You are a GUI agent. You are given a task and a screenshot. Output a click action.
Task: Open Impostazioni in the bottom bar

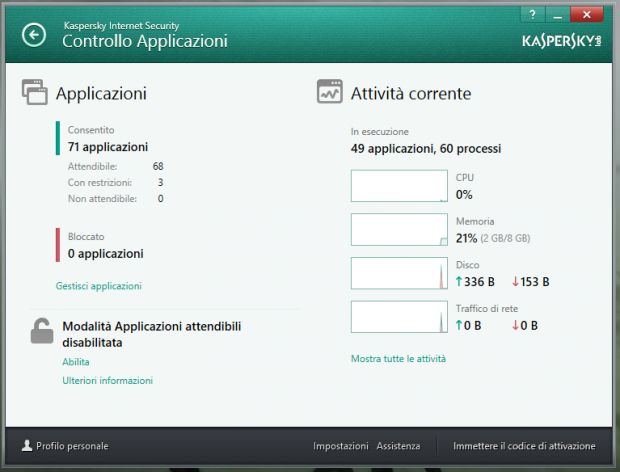[341, 446]
